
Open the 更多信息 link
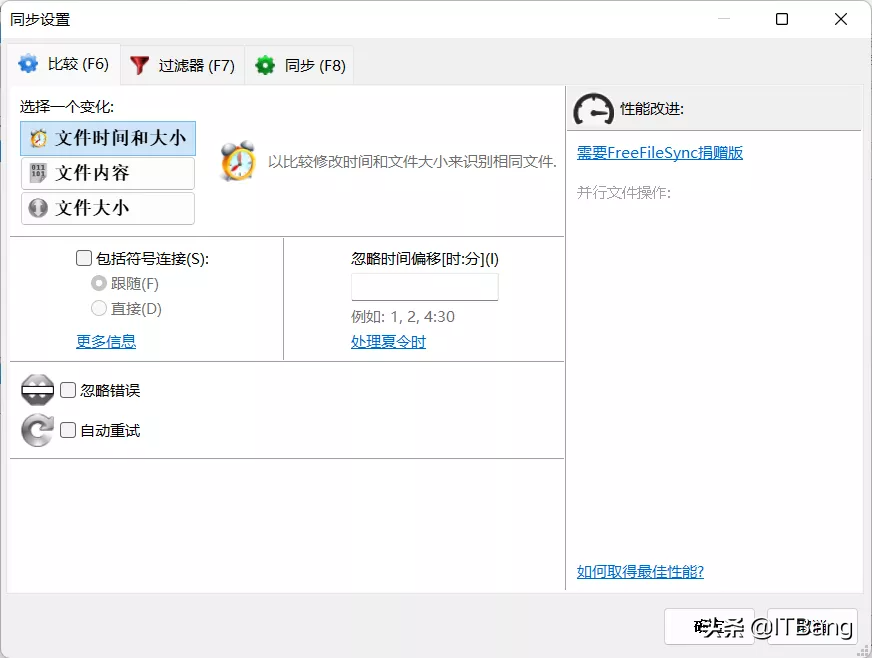pyautogui.click(x=106, y=342)
